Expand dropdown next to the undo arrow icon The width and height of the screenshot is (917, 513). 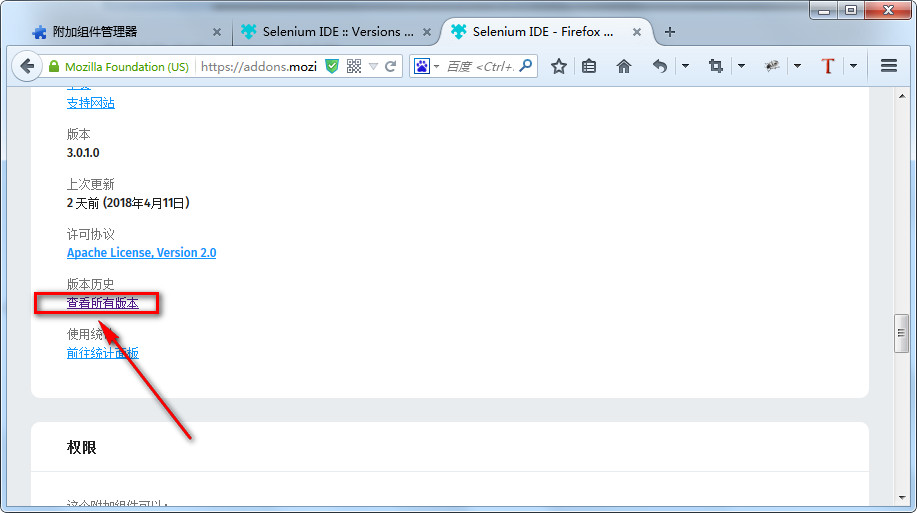point(685,66)
